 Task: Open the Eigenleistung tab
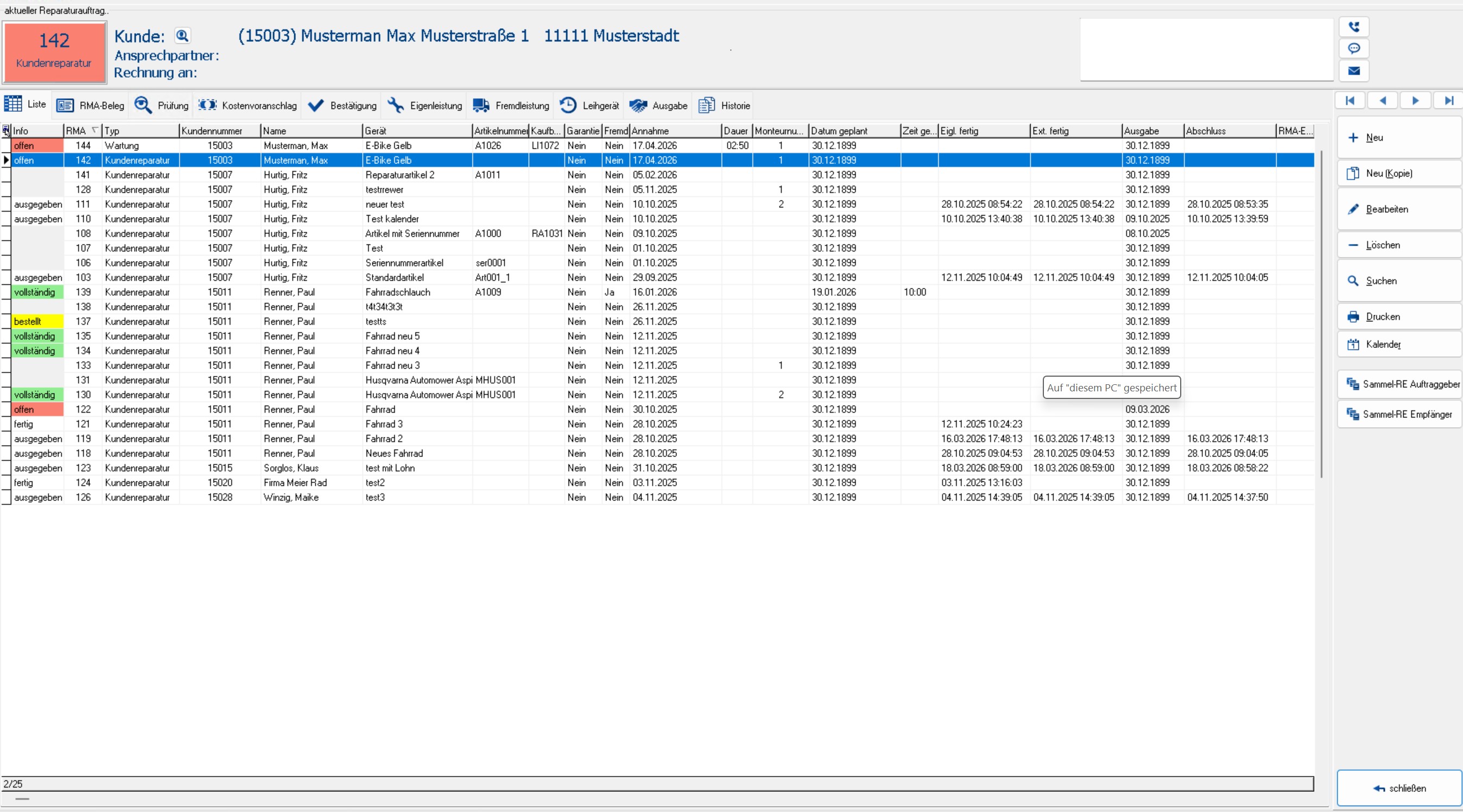(425, 106)
